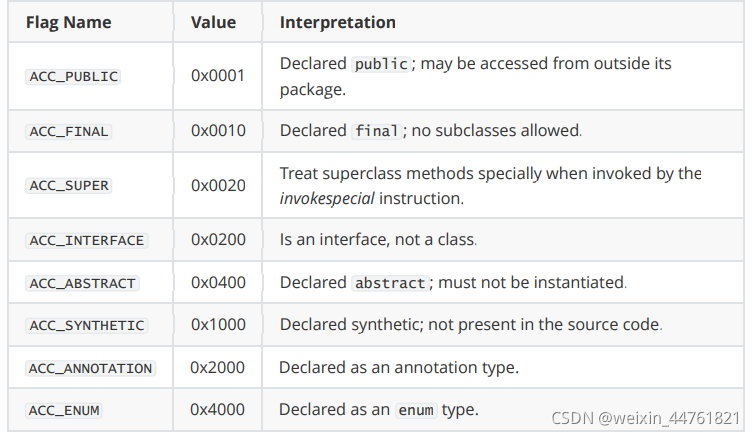Click the inline code word final
This screenshot has width=753, height=436.
tap(377, 131)
